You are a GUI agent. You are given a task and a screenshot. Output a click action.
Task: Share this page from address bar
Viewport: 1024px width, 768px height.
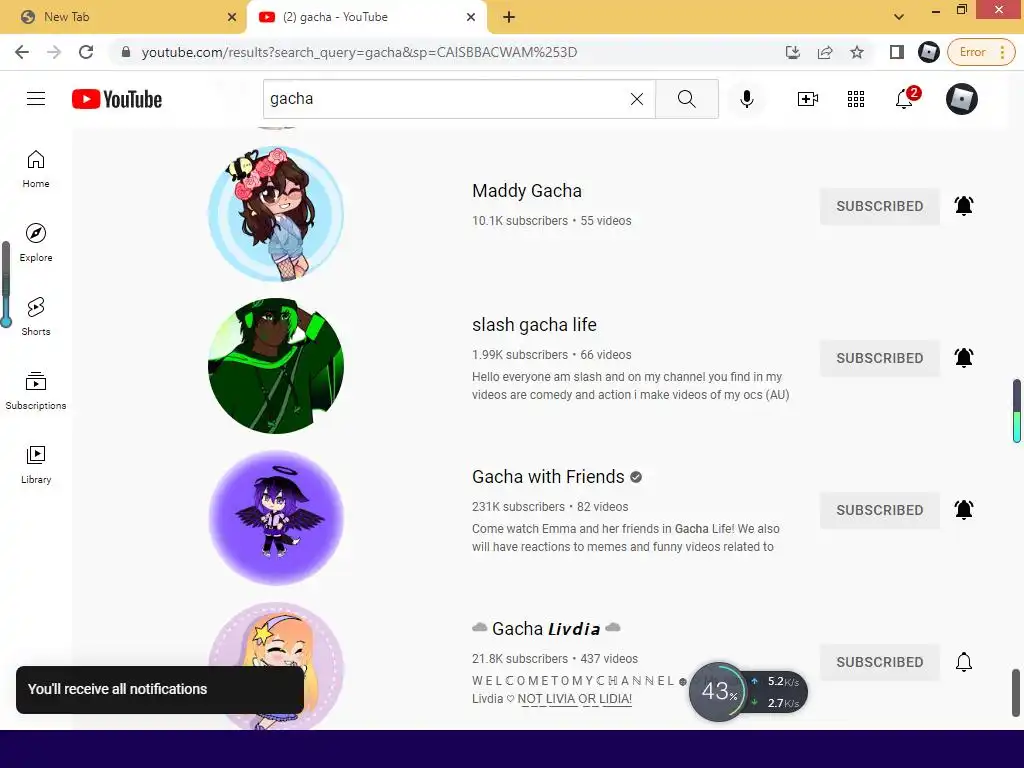[x=825, y=52]
